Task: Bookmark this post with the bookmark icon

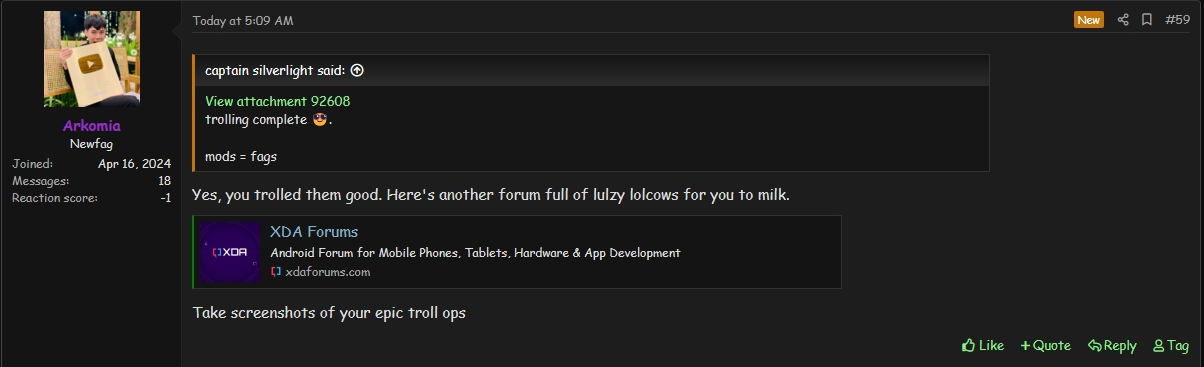Action: pyautogui.click(x=1147, y=20)
